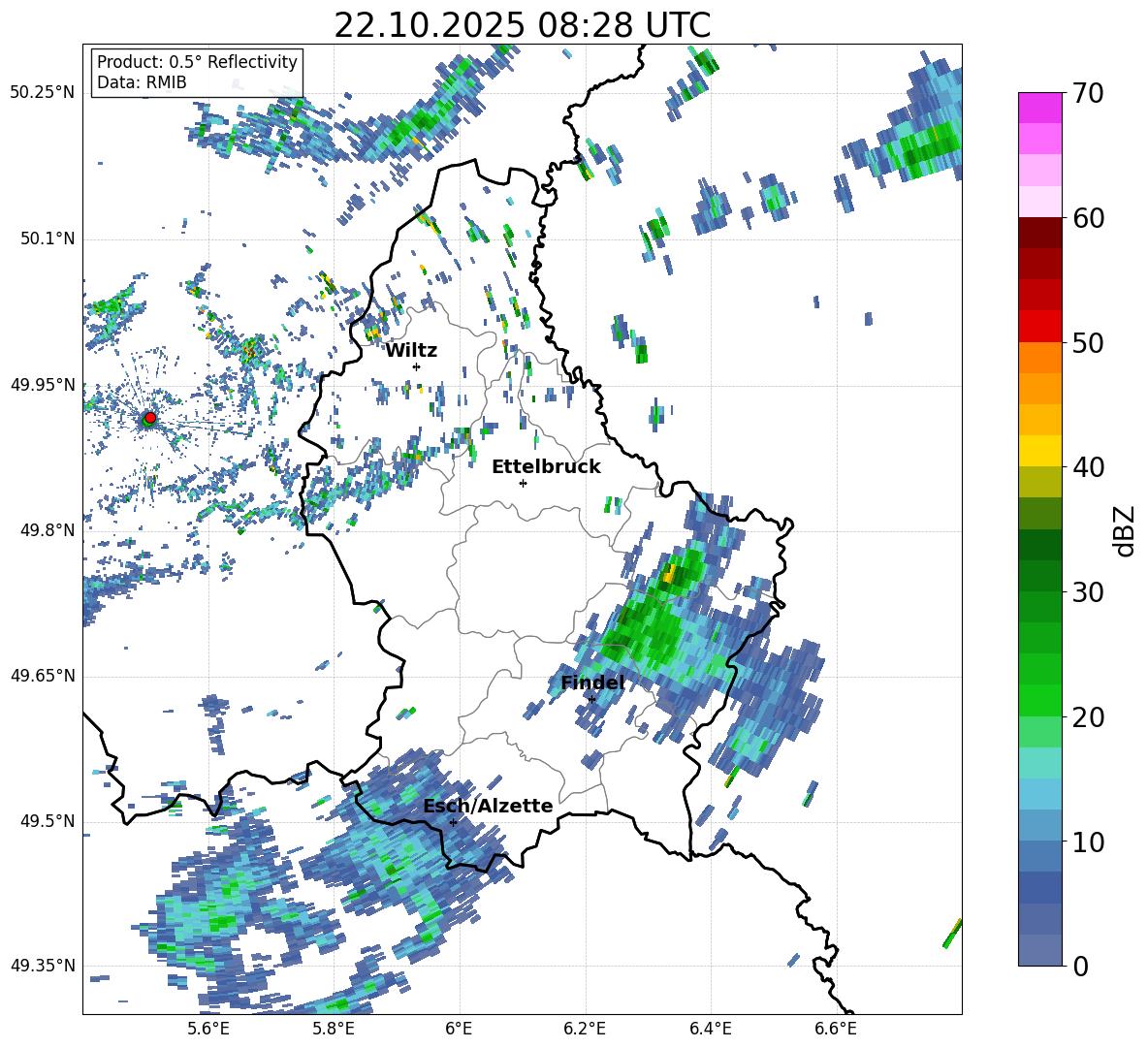Click the dark green colorbar segment above 30
The height and width of the screenshot is (1048, 1148).
point(1039,575)
